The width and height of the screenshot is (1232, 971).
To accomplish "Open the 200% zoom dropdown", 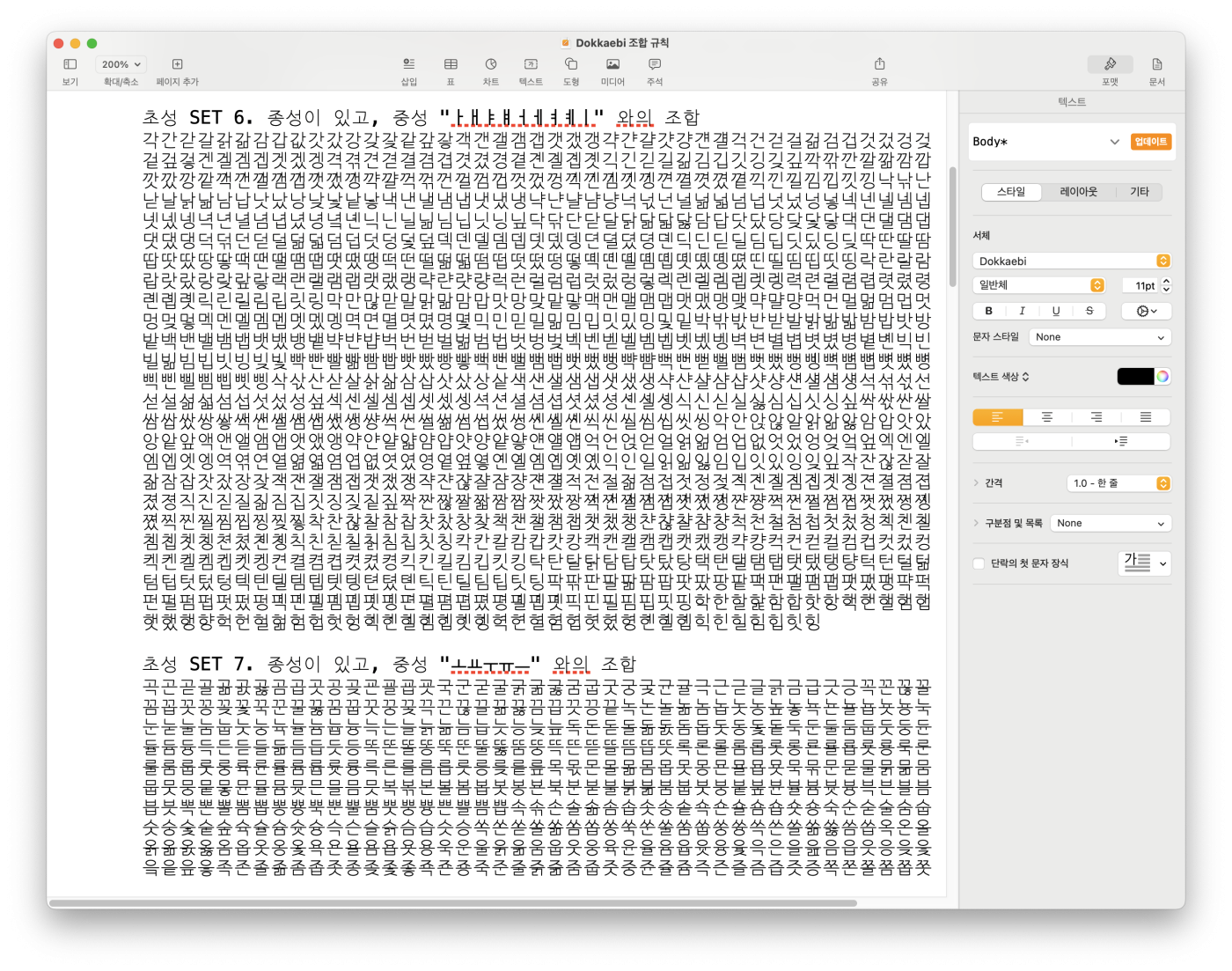I will (x=121, y=64).
